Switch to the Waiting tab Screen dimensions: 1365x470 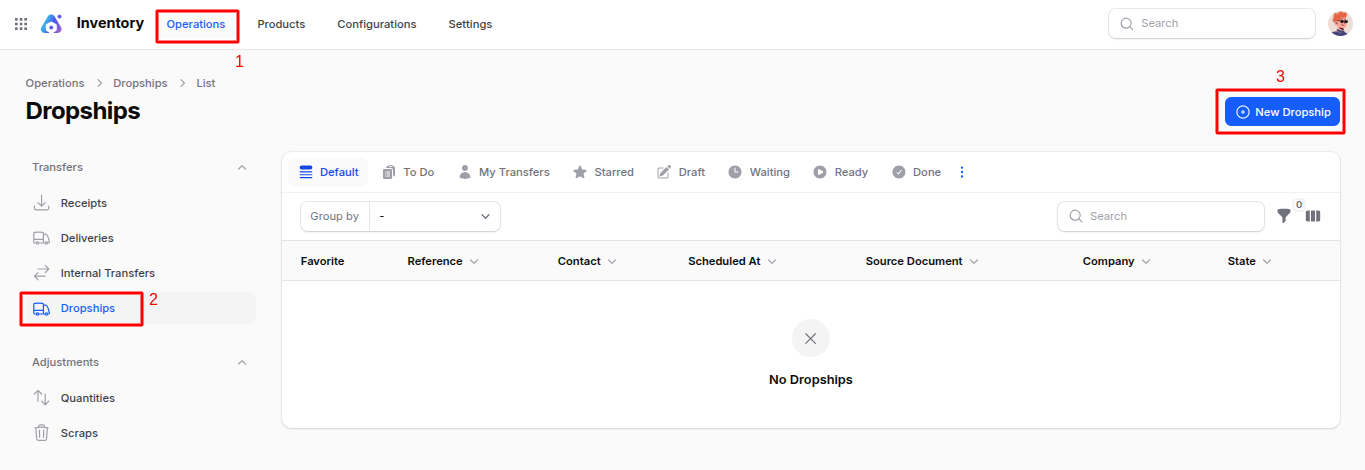759,172
